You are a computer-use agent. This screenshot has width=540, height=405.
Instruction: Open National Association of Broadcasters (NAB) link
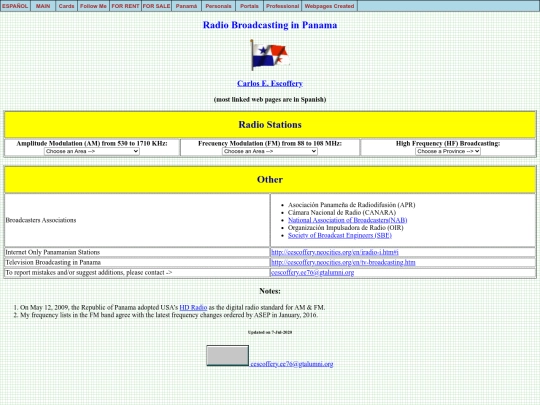(347, 220)
